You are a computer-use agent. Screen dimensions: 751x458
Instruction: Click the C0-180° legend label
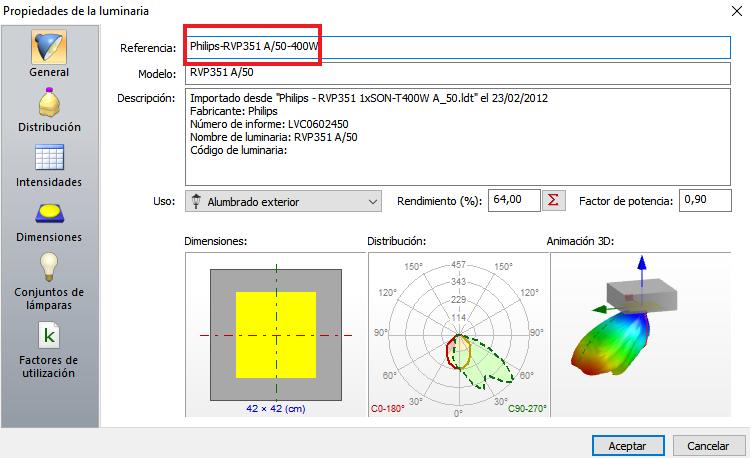coord(388,409)
